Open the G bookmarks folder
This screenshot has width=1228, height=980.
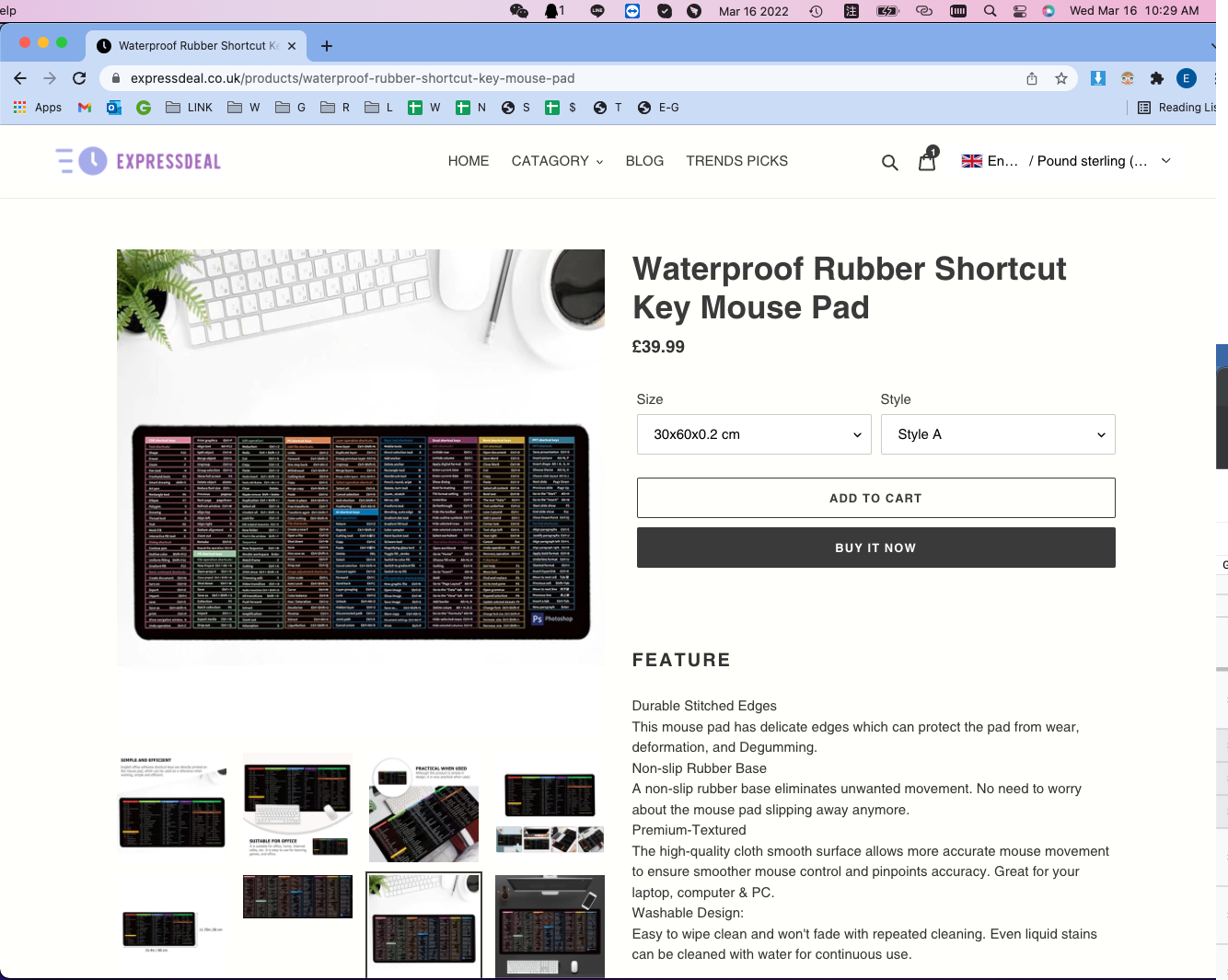point(290,108)
